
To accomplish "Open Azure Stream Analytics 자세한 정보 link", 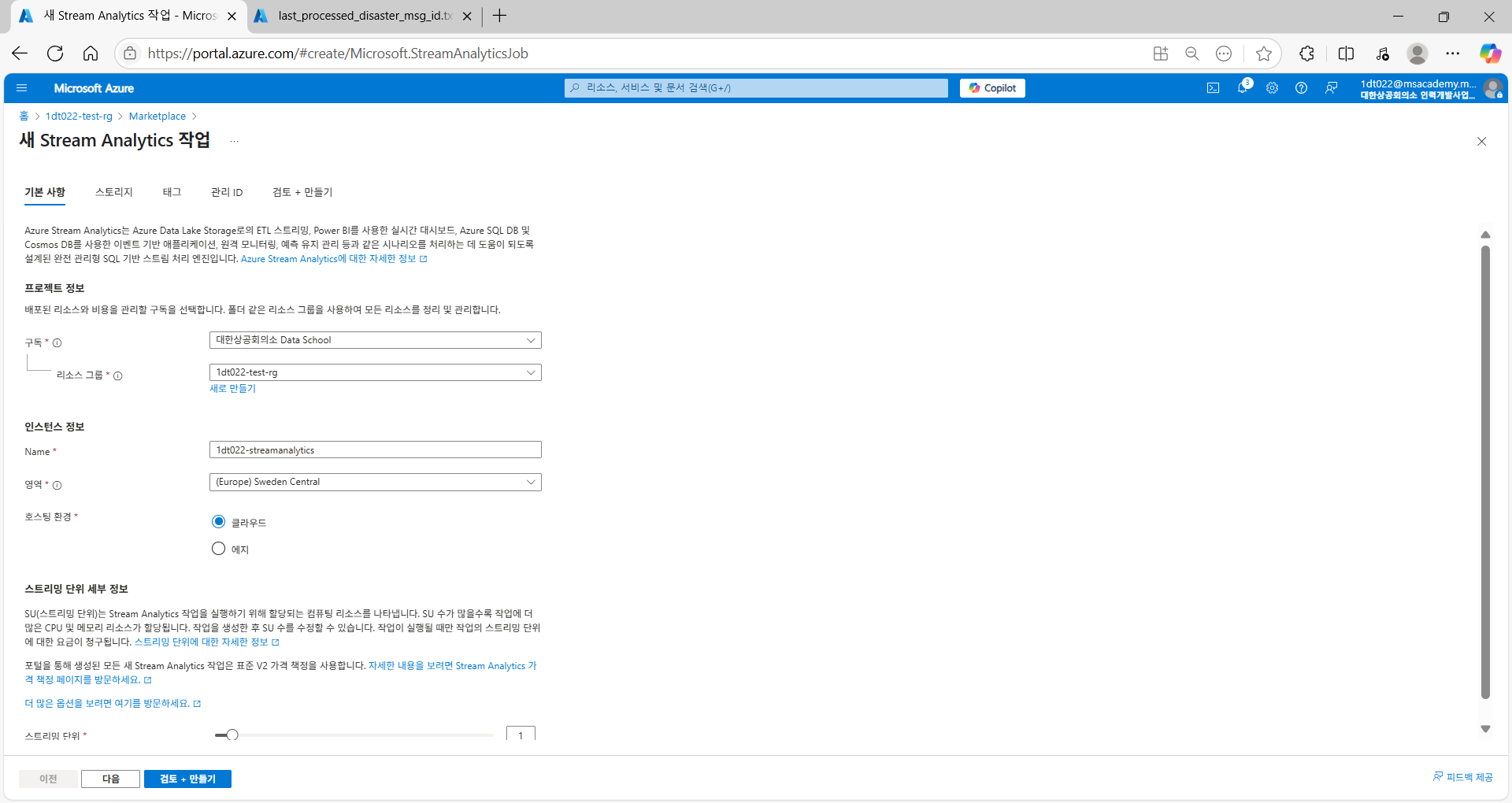I will coord(333,259).
